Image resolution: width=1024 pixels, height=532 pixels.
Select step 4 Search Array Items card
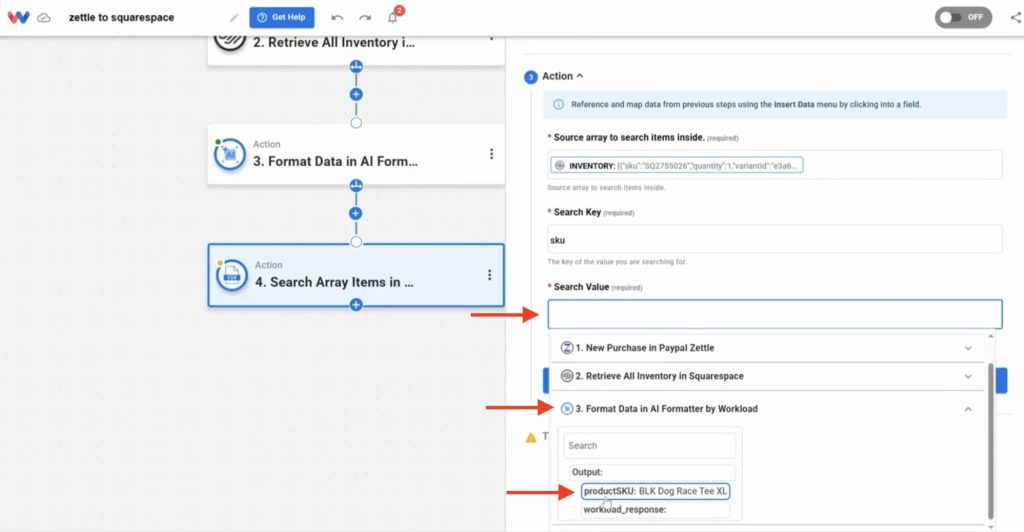(356, 275)
